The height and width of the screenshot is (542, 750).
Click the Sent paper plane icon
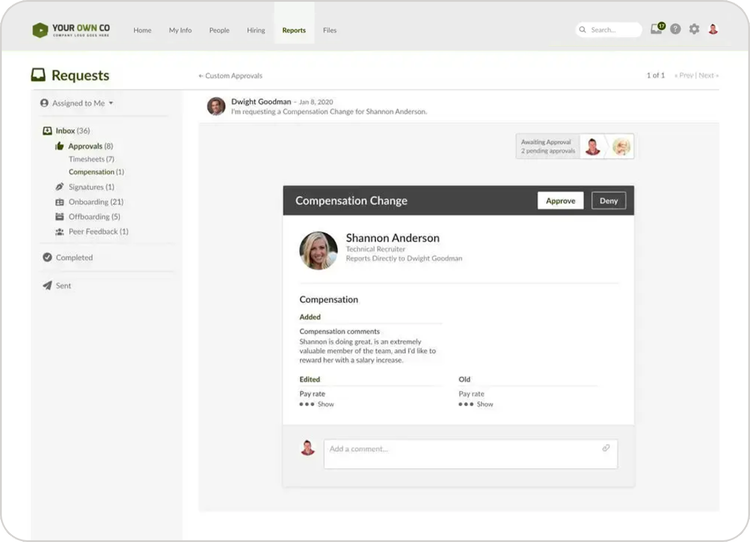coord(47,286)
